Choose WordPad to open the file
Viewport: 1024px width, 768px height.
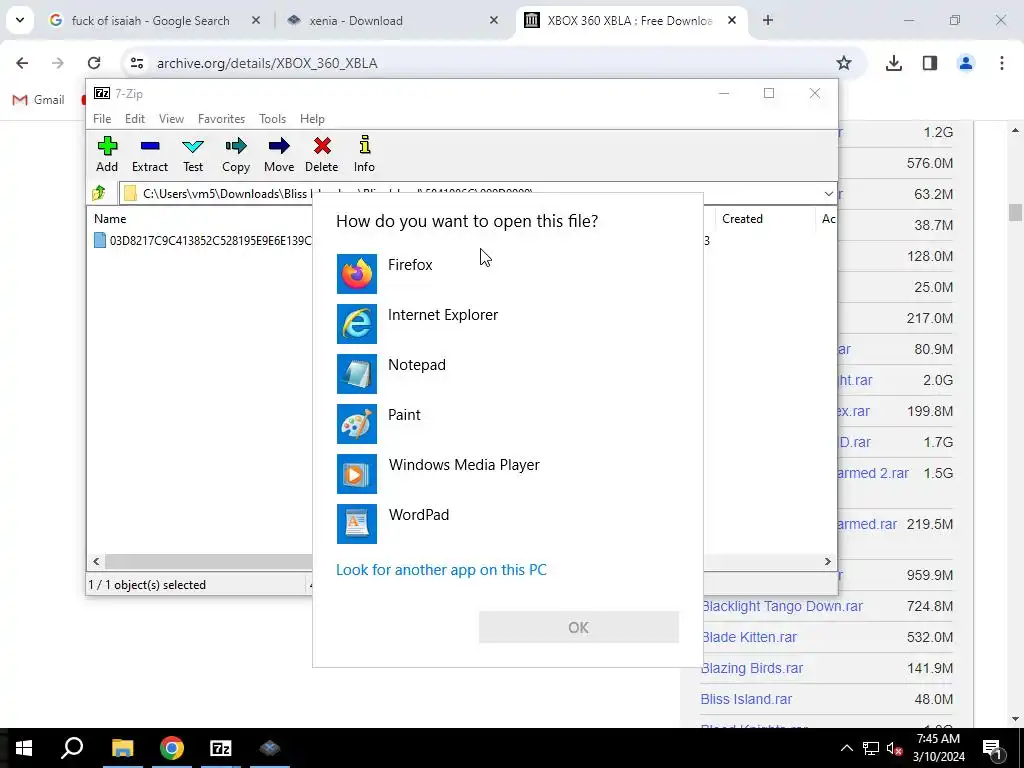tap(507, 524)
